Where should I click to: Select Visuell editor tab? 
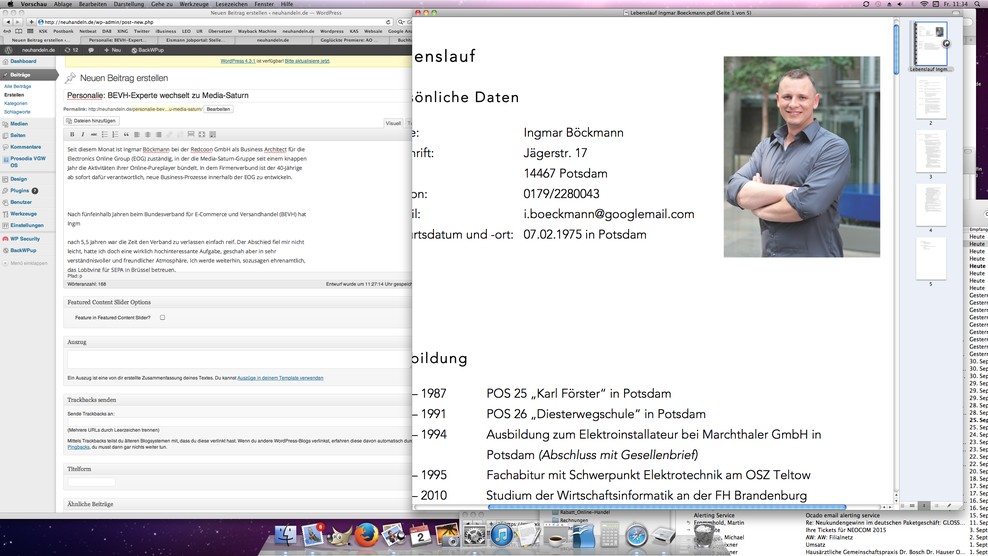(393, 123)
